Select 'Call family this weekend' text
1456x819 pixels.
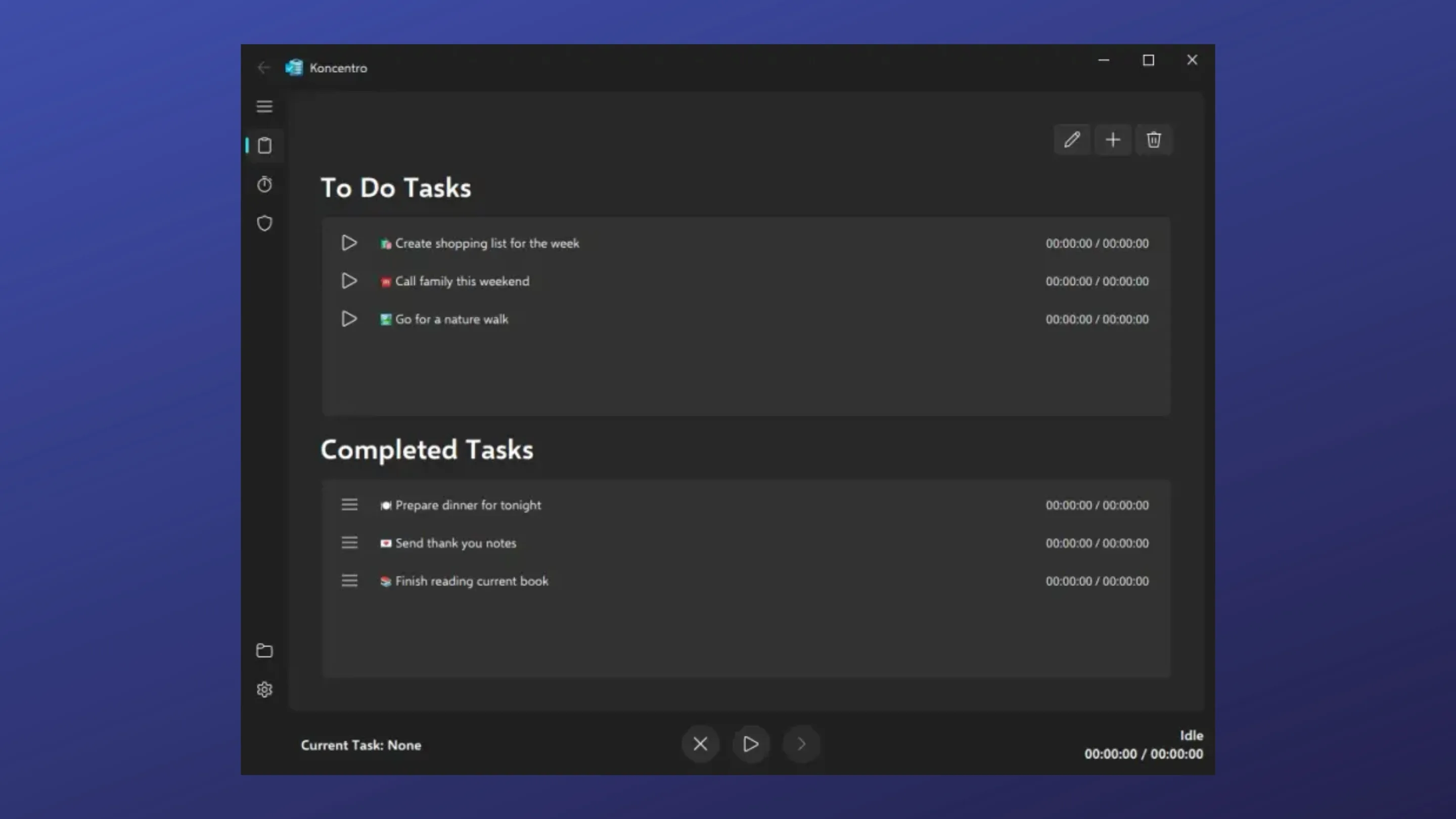point(463,282)
